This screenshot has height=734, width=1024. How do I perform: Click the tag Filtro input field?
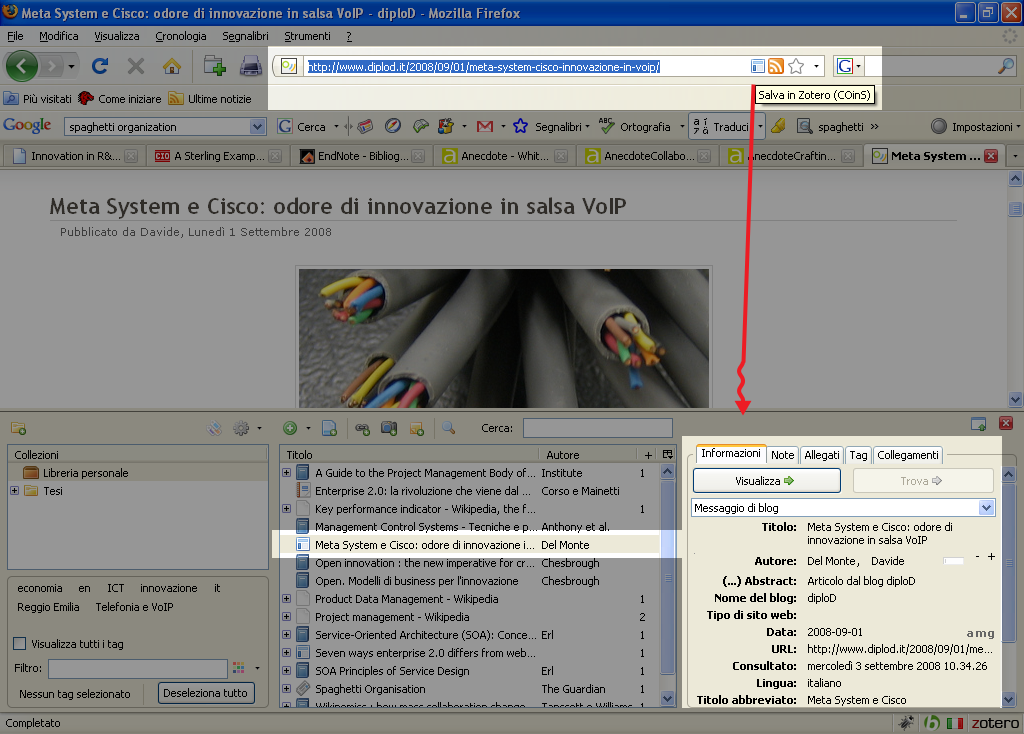pyautogui.click(x=138, y=668)
